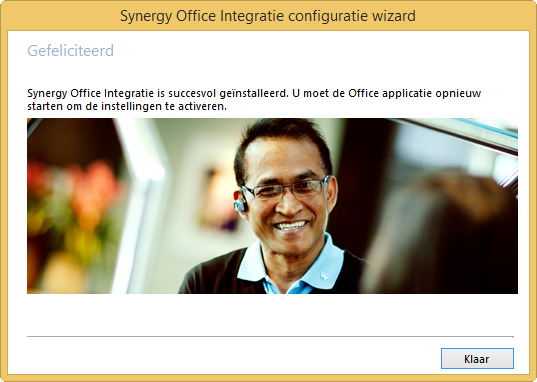537x382 pixels.
Task: Click the small logo on blue collar
Action: point(324,275)
